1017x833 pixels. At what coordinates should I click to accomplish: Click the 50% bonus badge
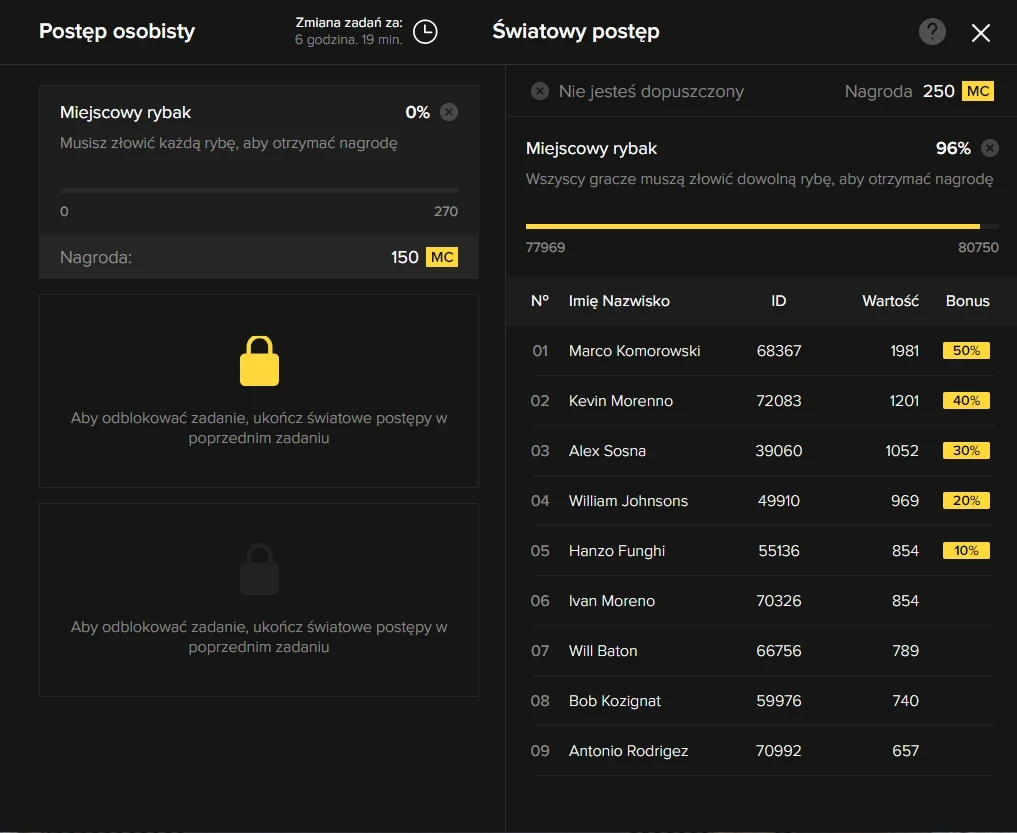[x=966, y=351]
